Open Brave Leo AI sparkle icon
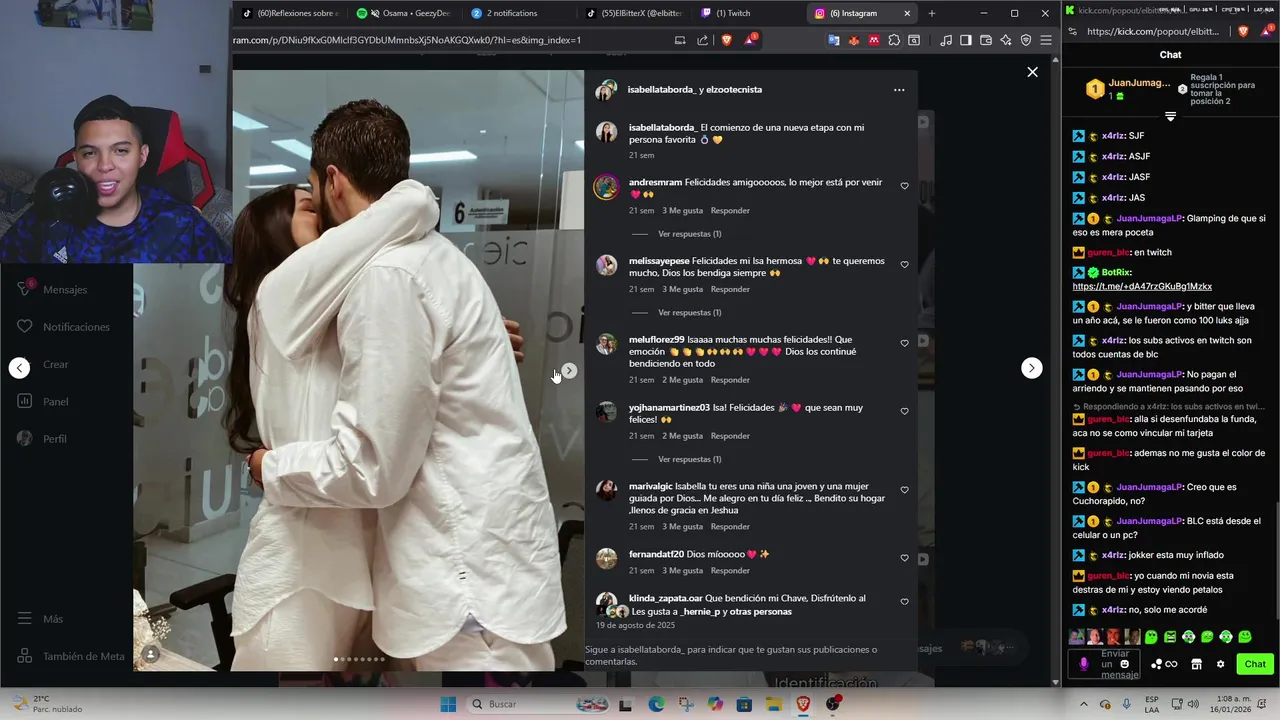The image size is (1280, 720). 1006,40
